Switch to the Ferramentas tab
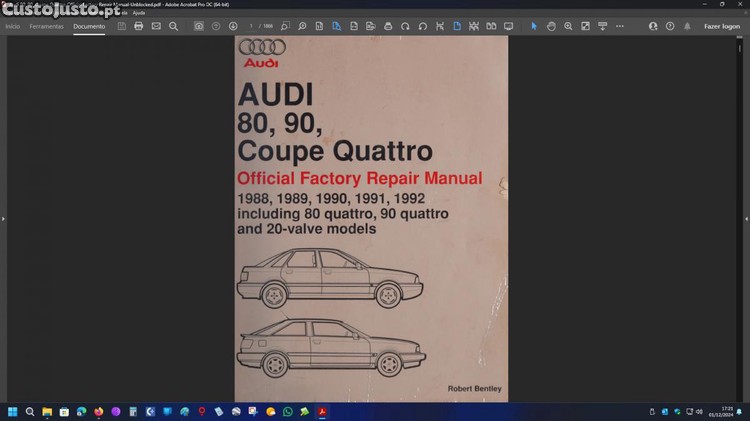 coord(47,26)
